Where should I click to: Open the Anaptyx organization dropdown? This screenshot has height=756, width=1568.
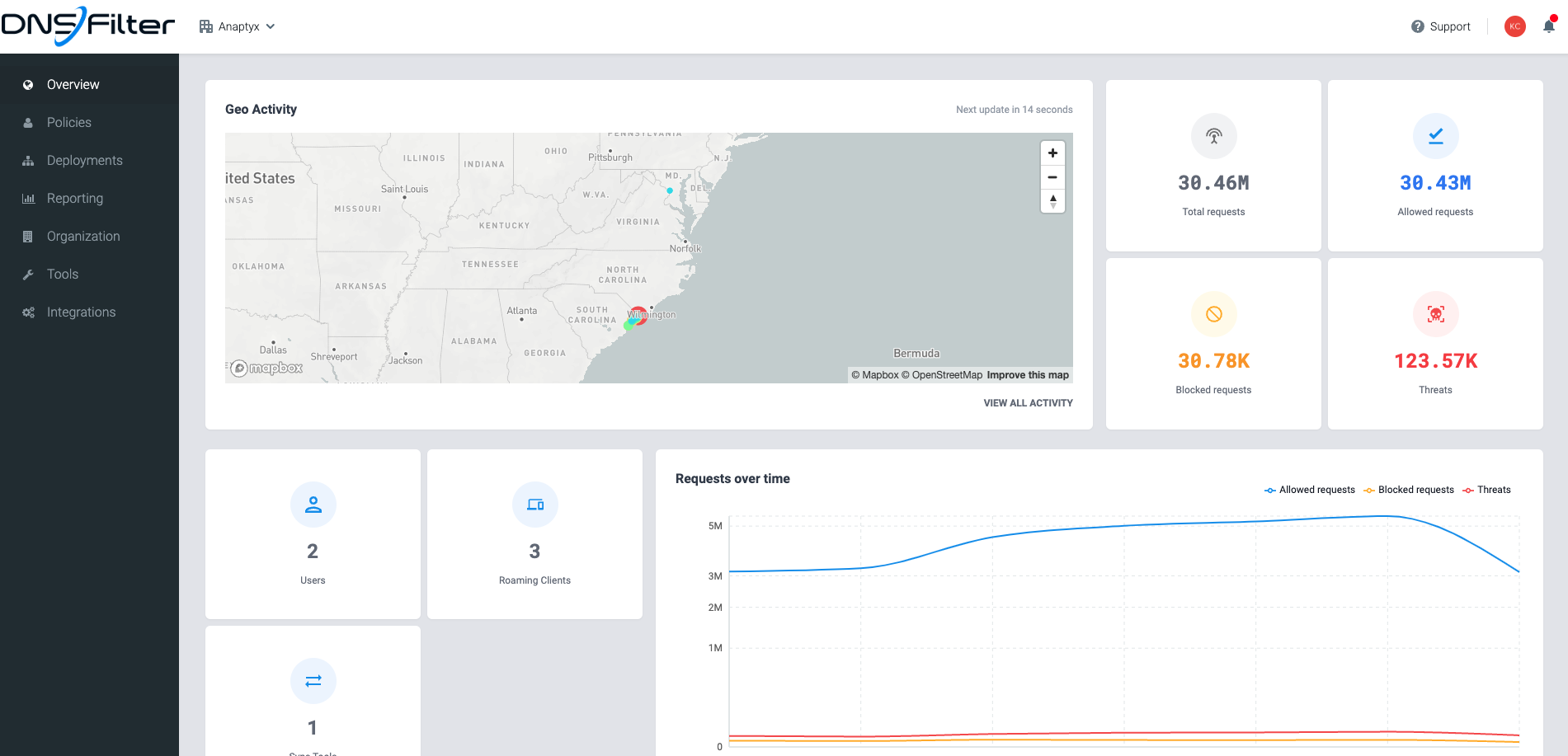pos(238,26)
